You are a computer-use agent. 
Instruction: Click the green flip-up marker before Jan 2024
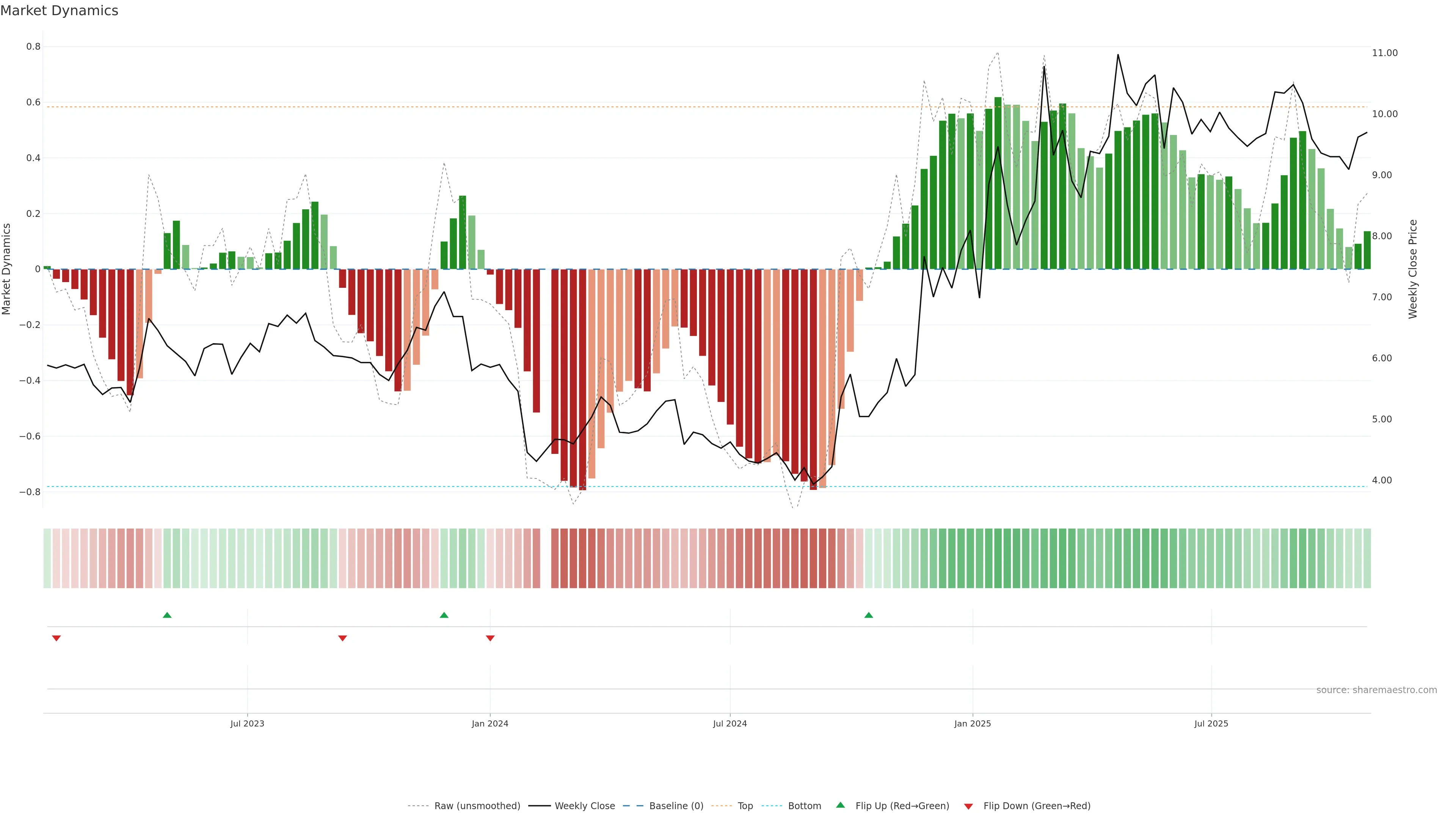click(444, 615)
